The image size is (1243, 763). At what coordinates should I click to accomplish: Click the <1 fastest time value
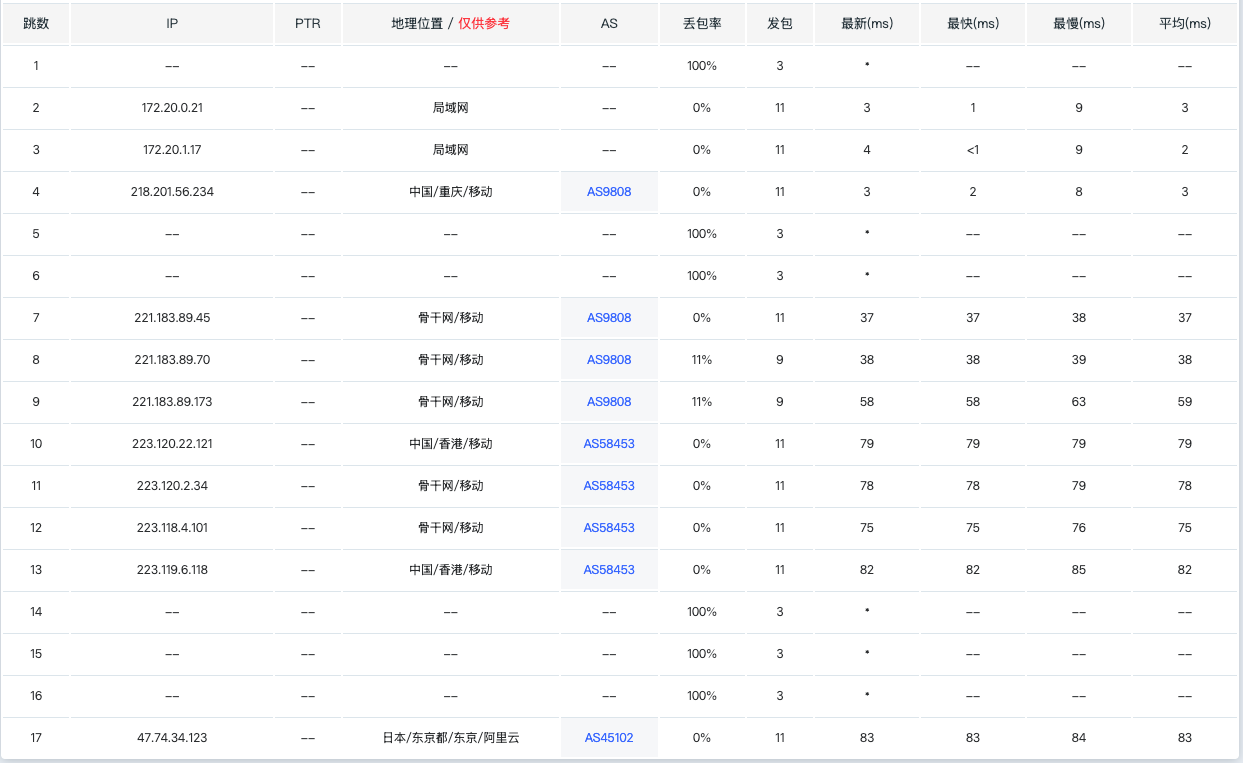coord(973,150)
